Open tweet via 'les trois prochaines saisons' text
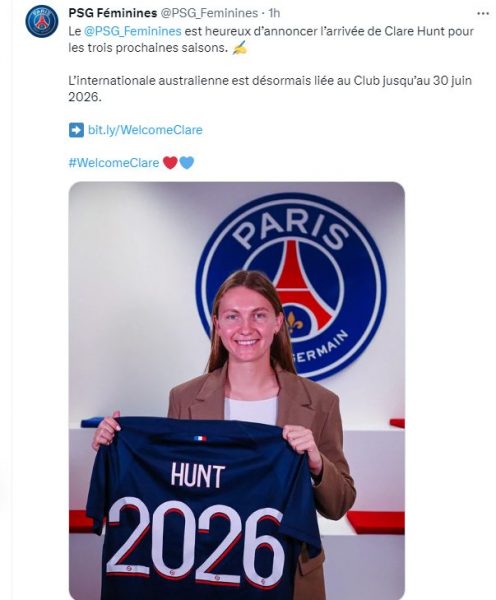The height and width of the screenshot is (600, 496). tap(148, 48)
